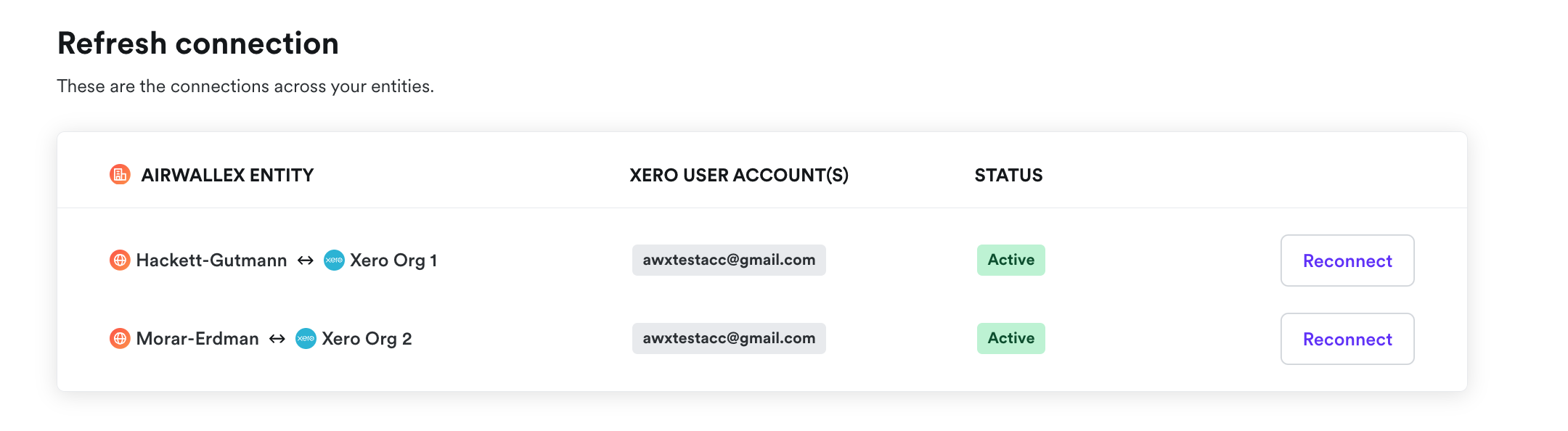The image size is (1568, 431).
Task: Reconnect the Hackett-Gutmann Xero Org 1 connection
Action: point(1347,260)
